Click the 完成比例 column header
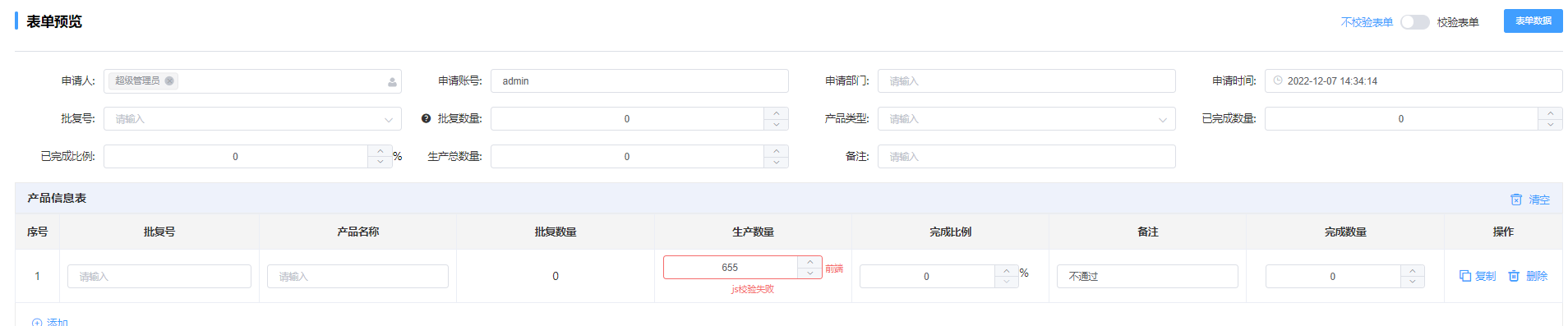The height and width of the screenshot is (326, 1568). pyautogui.click(x=951, y=232)
